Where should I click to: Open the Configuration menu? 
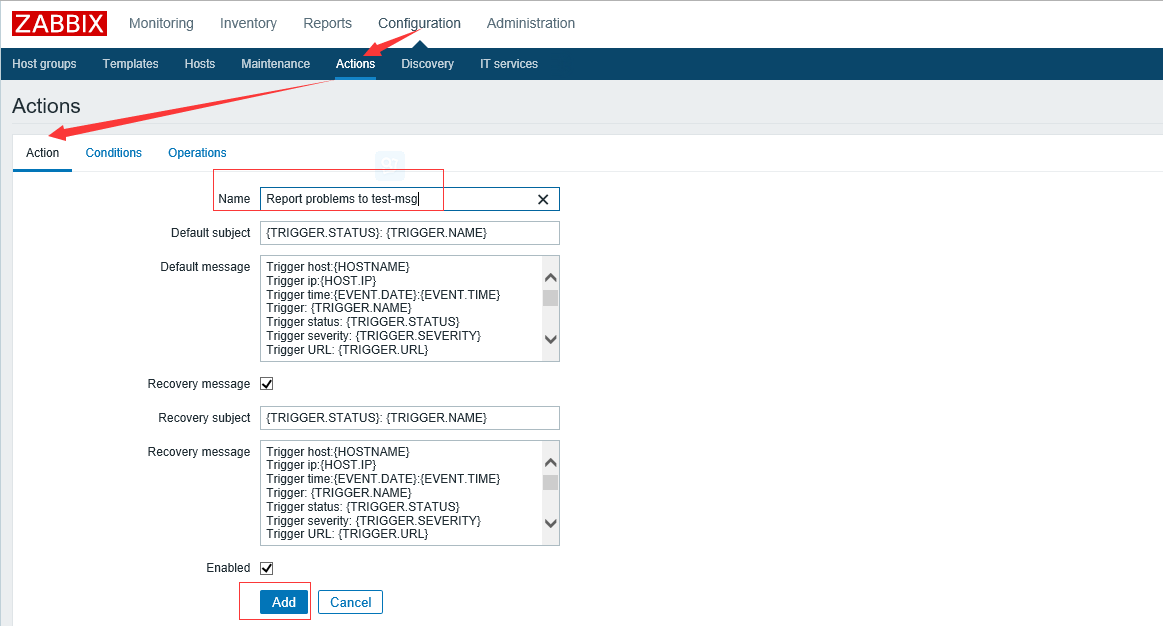[419, 23]
